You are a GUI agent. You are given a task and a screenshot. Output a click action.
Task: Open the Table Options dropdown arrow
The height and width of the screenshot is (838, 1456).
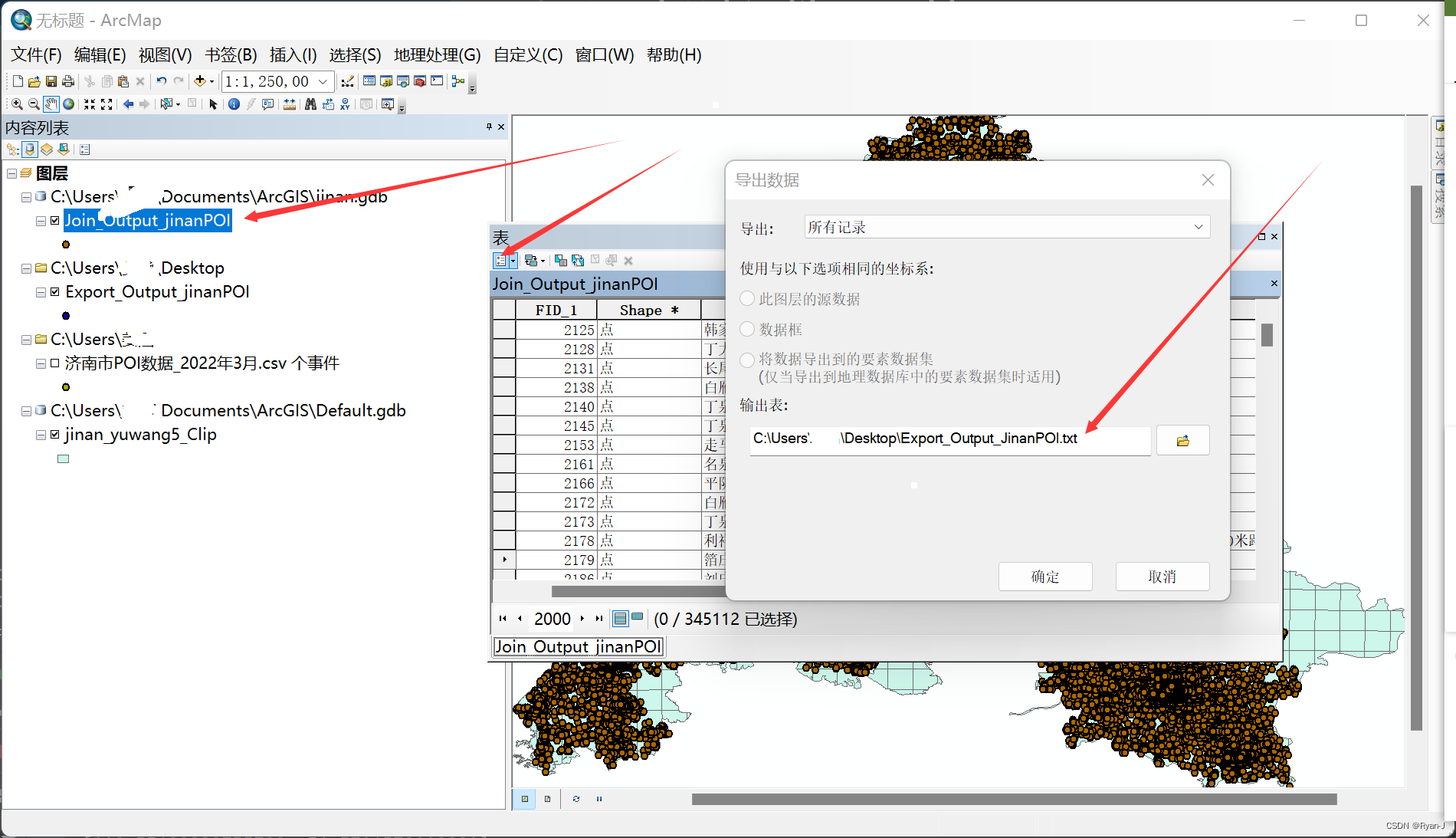pyautogui.click(x=513, y=261)
